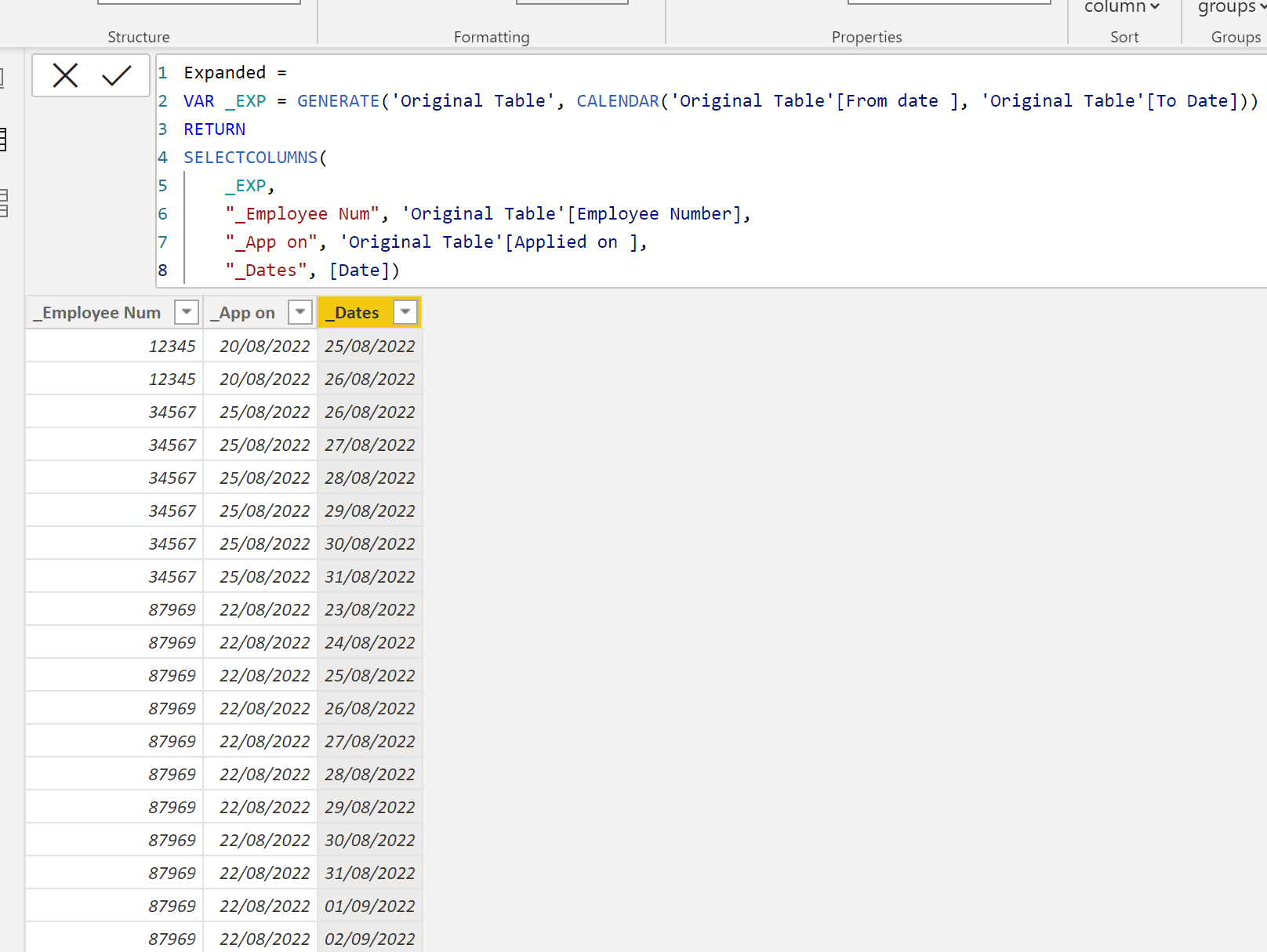Screen dimensions: 1267x952
Task: Cancel the formula with the X icon
Action: click(65, 75)
